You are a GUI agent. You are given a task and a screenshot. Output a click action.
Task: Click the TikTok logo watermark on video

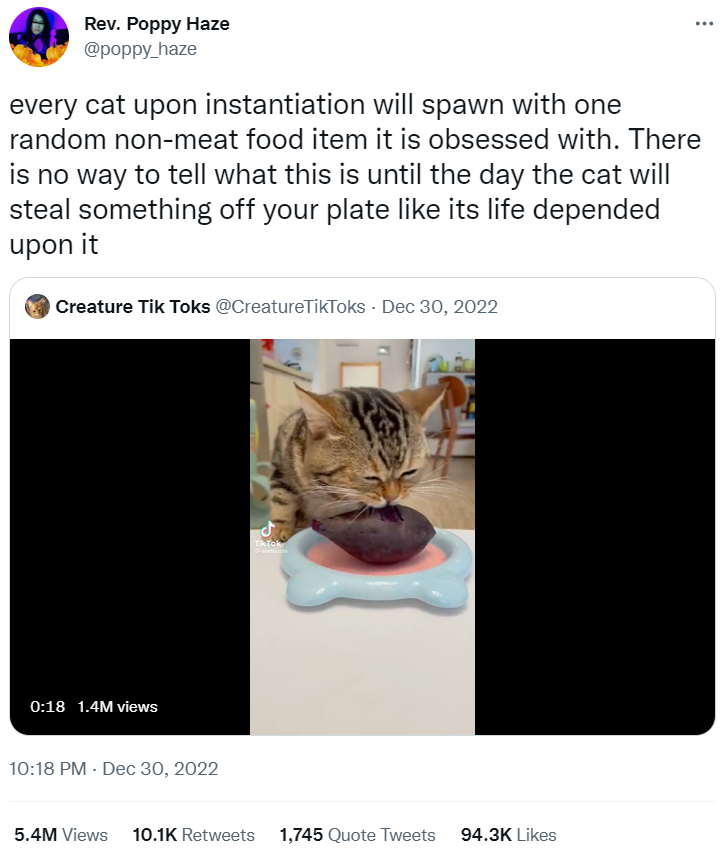coord(268,537)
